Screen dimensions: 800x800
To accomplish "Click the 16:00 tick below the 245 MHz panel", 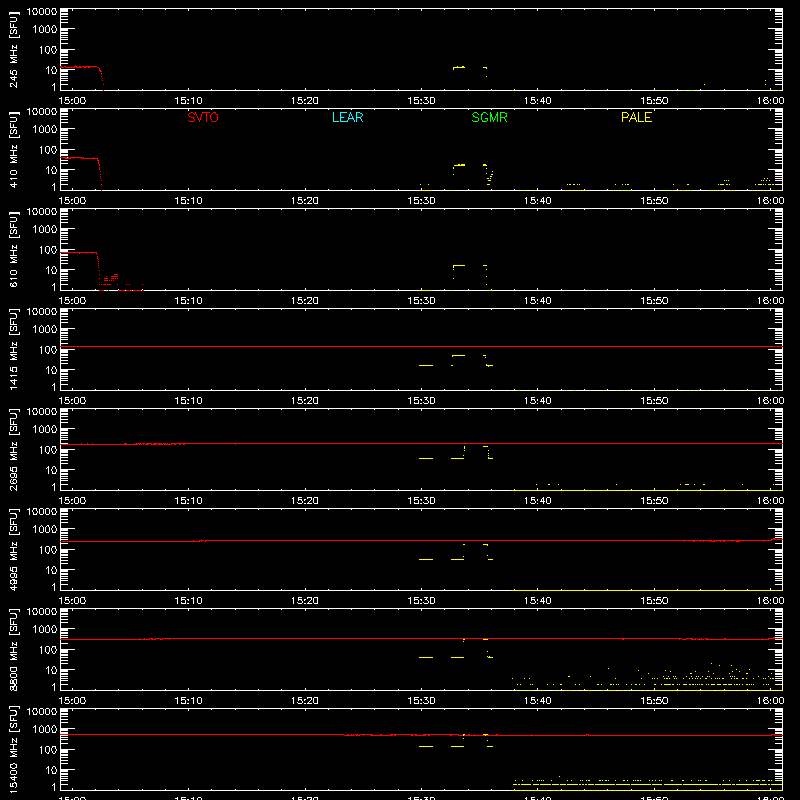I will (770, 101).
